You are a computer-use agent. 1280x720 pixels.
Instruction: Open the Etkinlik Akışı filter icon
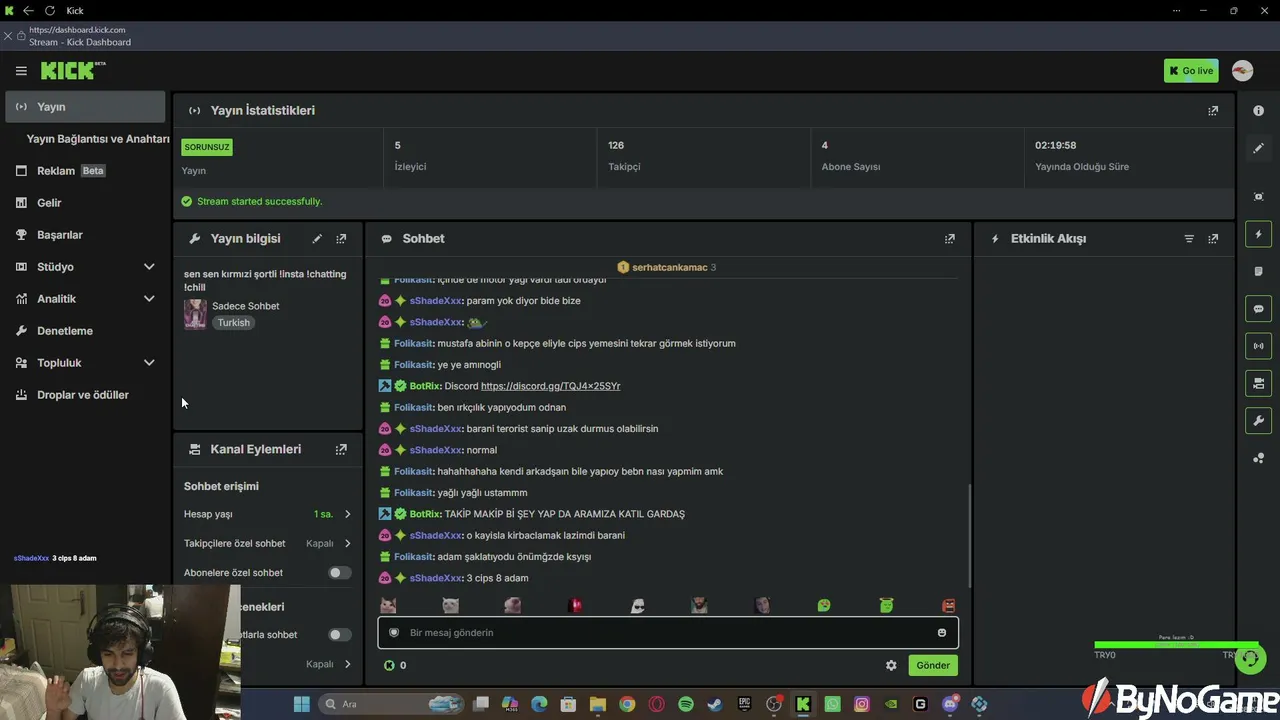coord(1189,239)
